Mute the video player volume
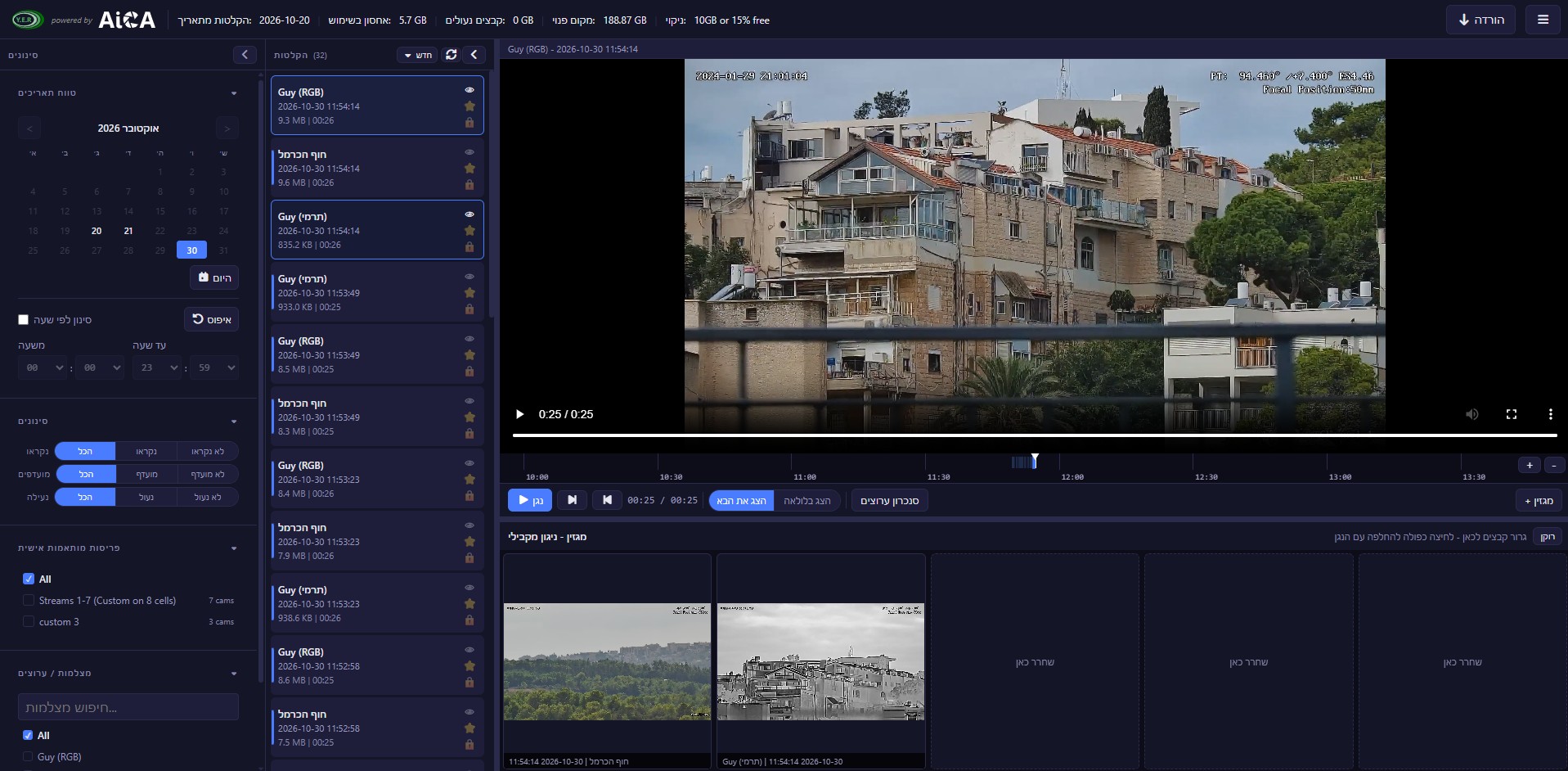The width and height of the screenshot is (1568, 771). pos(1471,414)
